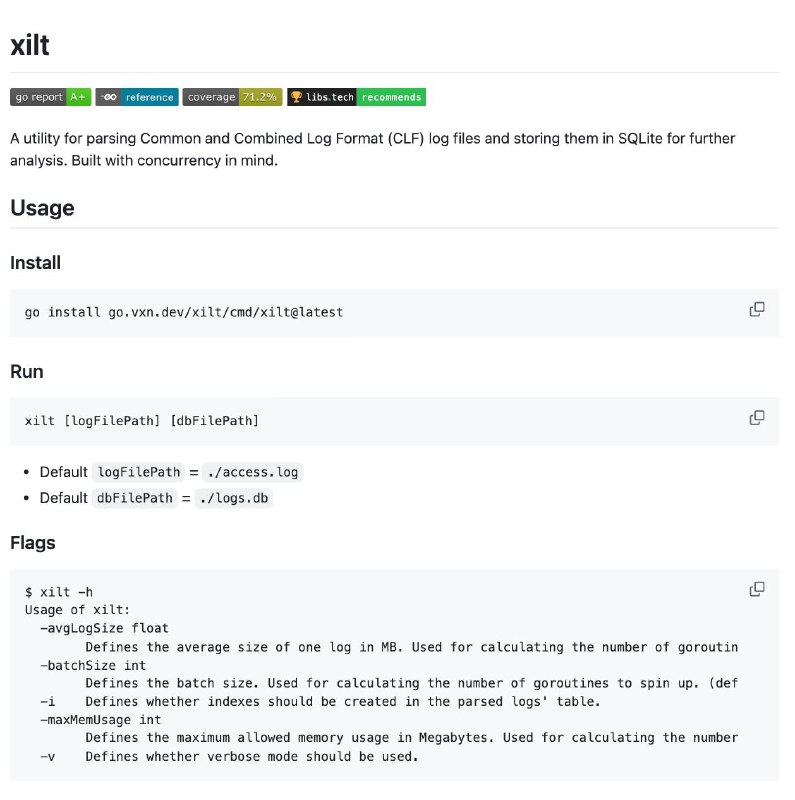This screenshot has width=795, height=800.
Task: Click the Flags subsection heading
Action: point(33,543)
